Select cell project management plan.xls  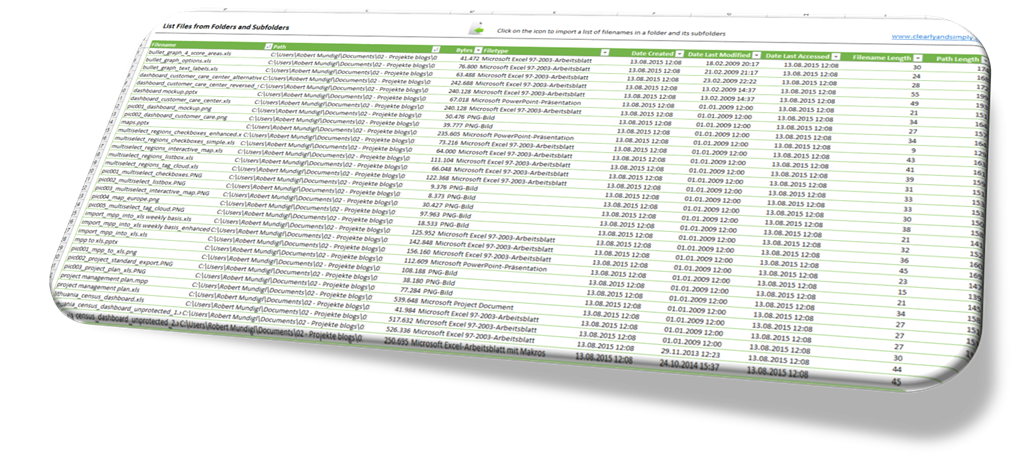[x=97, y=288]
